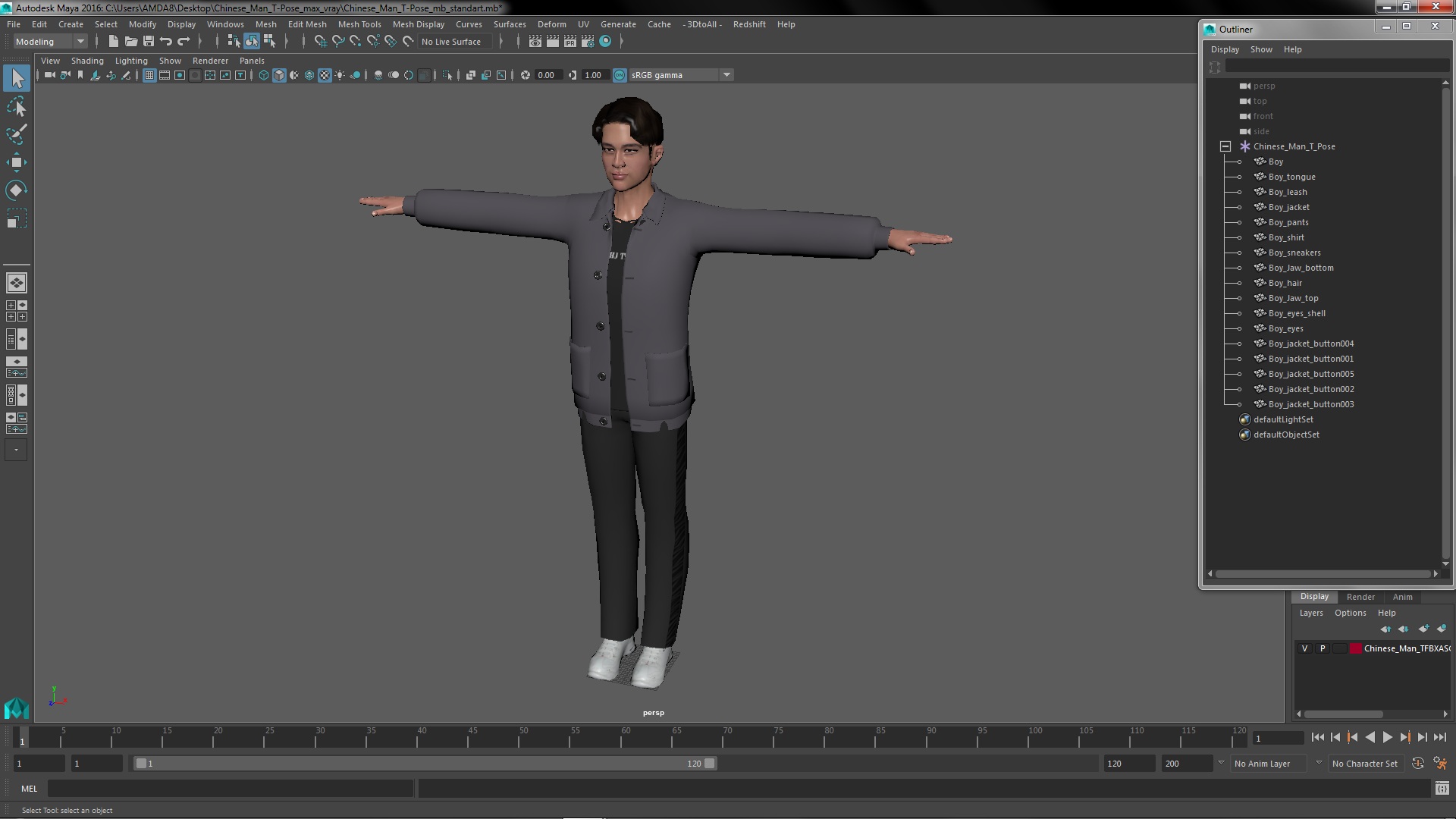The image size is (1456, 819).
Task: Go to start of playback range
Action: [1317, 737]
